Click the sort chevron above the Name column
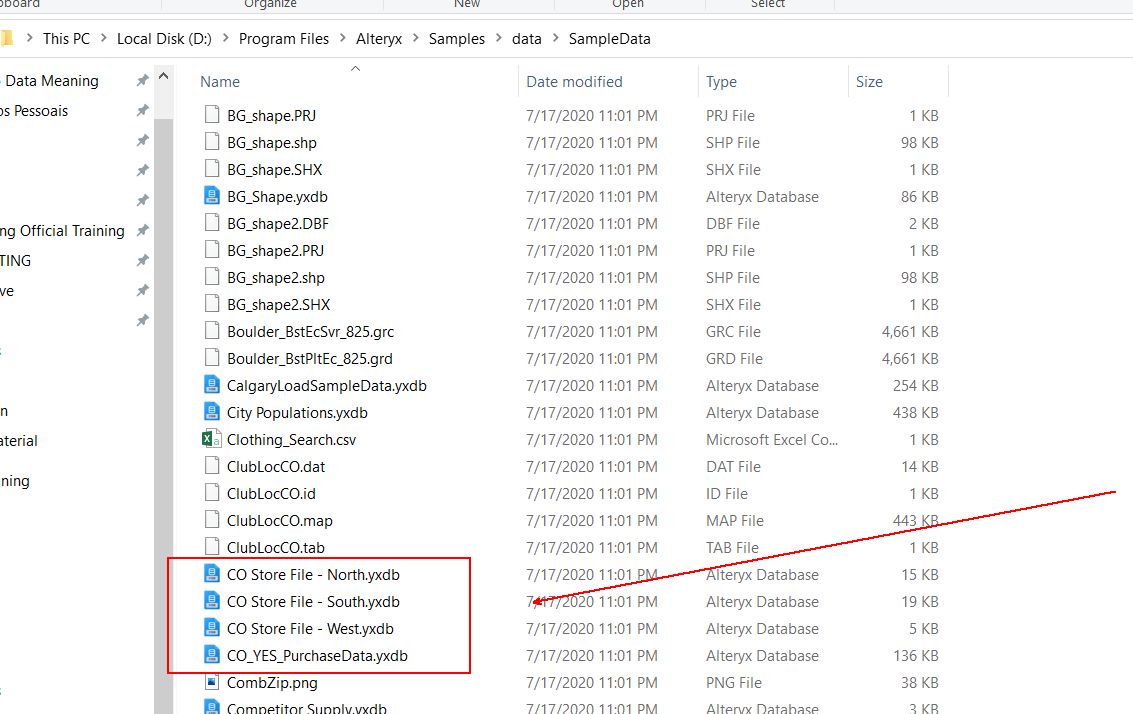This screenshot has height=714, width=1133. (354, 68)
